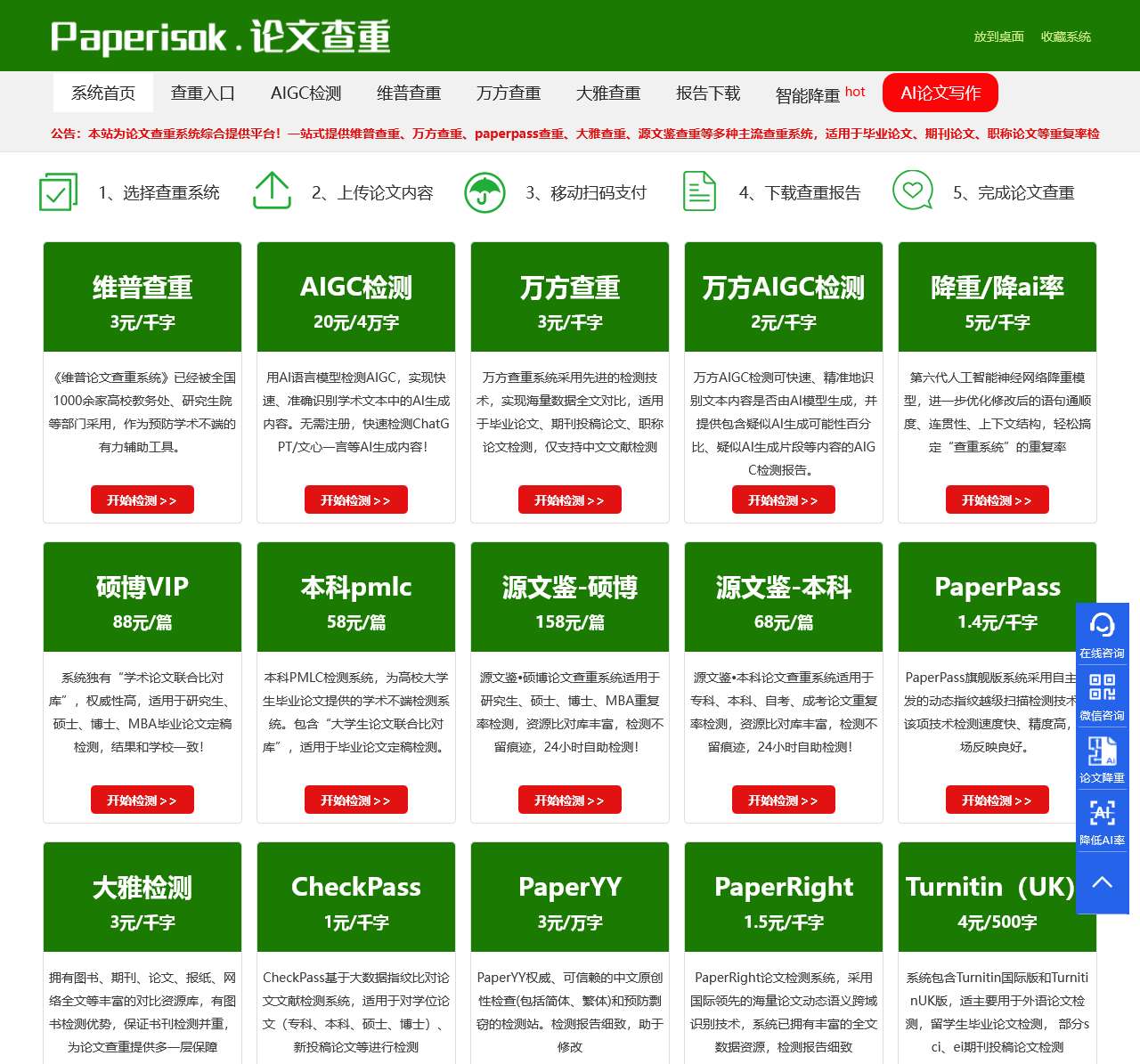Click step text 4、下载查重报告
The width and height of the screenshot is (1140, 1064).
coord(800,192)
